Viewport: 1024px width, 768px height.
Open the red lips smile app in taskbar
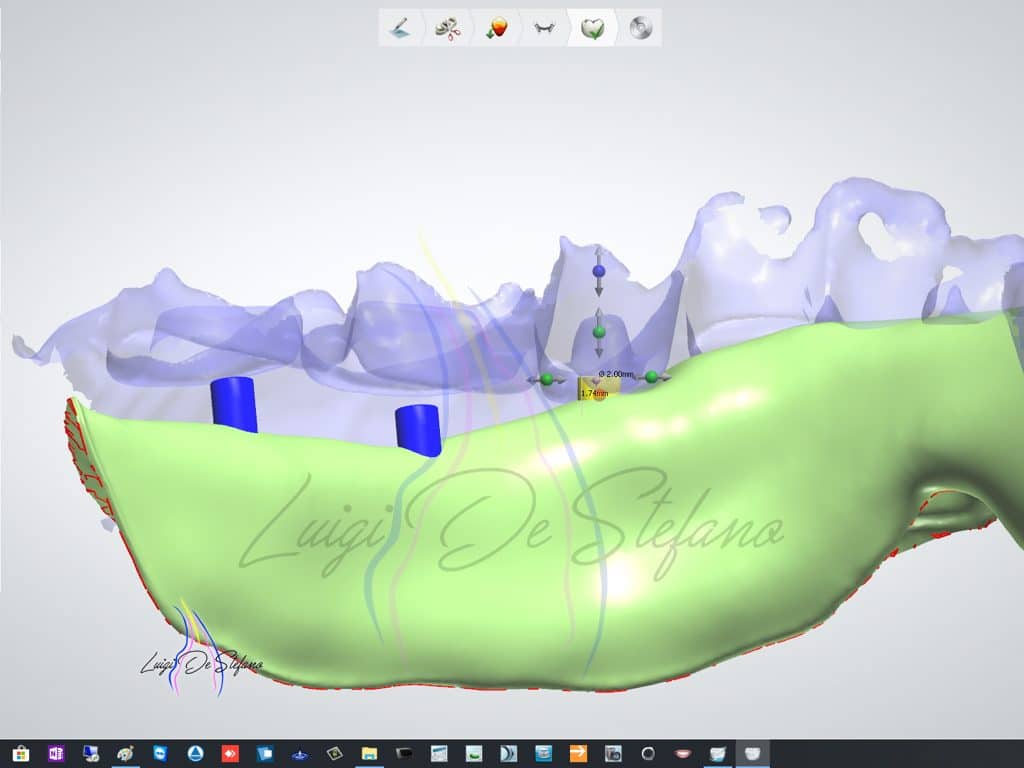pyautogui.click(x=683, y=754)
